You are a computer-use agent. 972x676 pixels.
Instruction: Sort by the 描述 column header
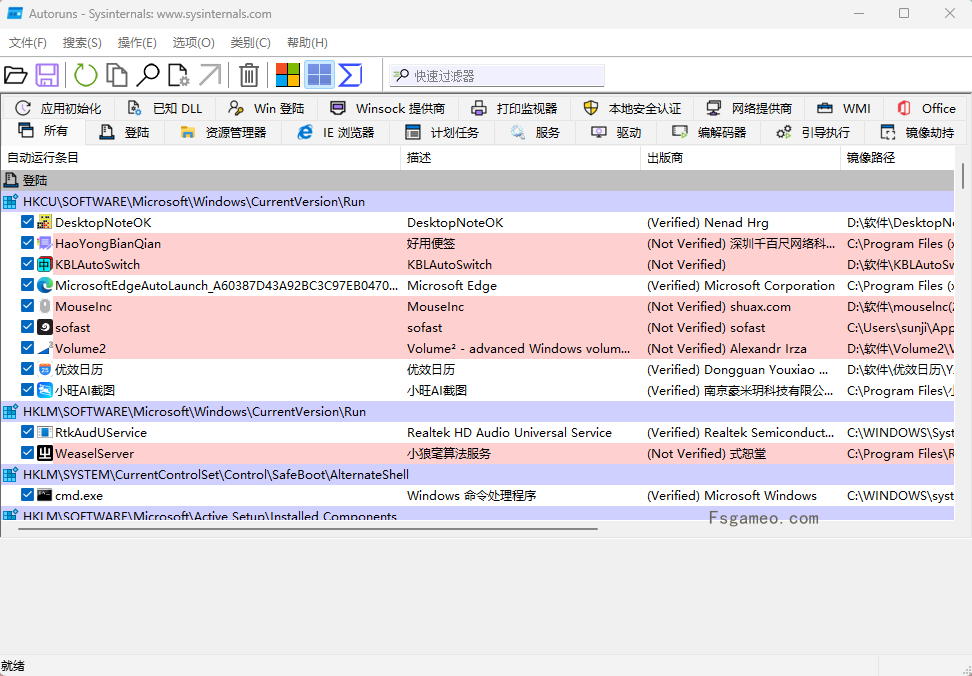point(521,157)
